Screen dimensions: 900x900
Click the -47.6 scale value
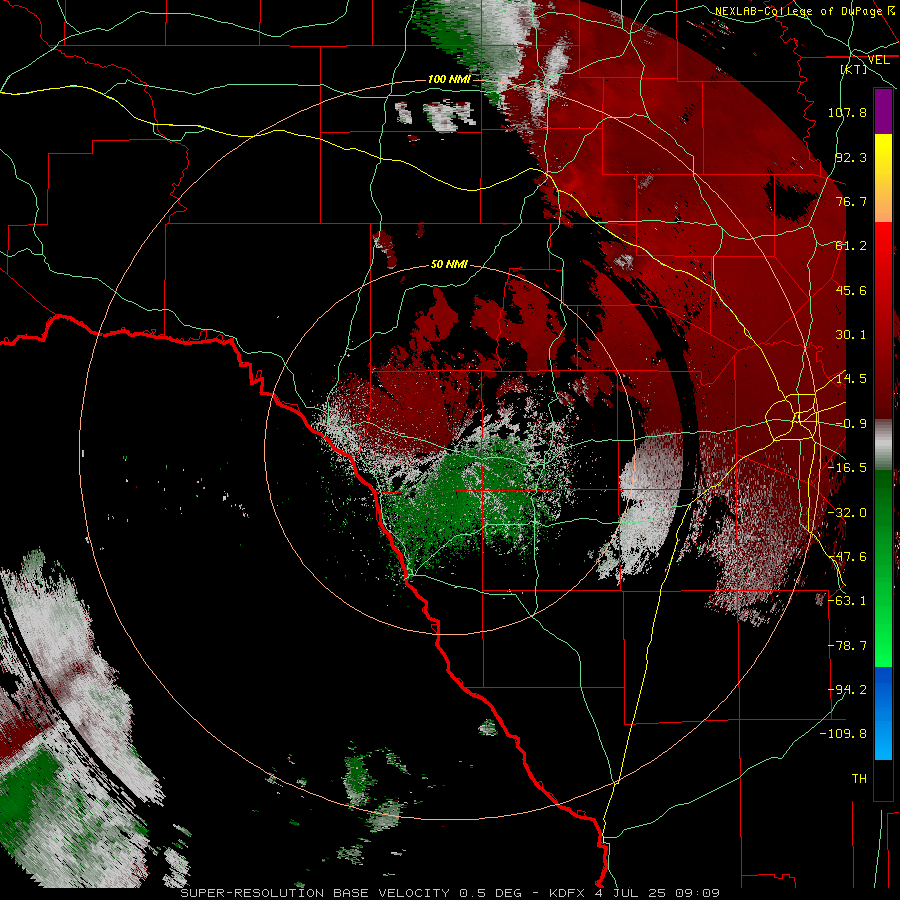click(x=847, y=557)
